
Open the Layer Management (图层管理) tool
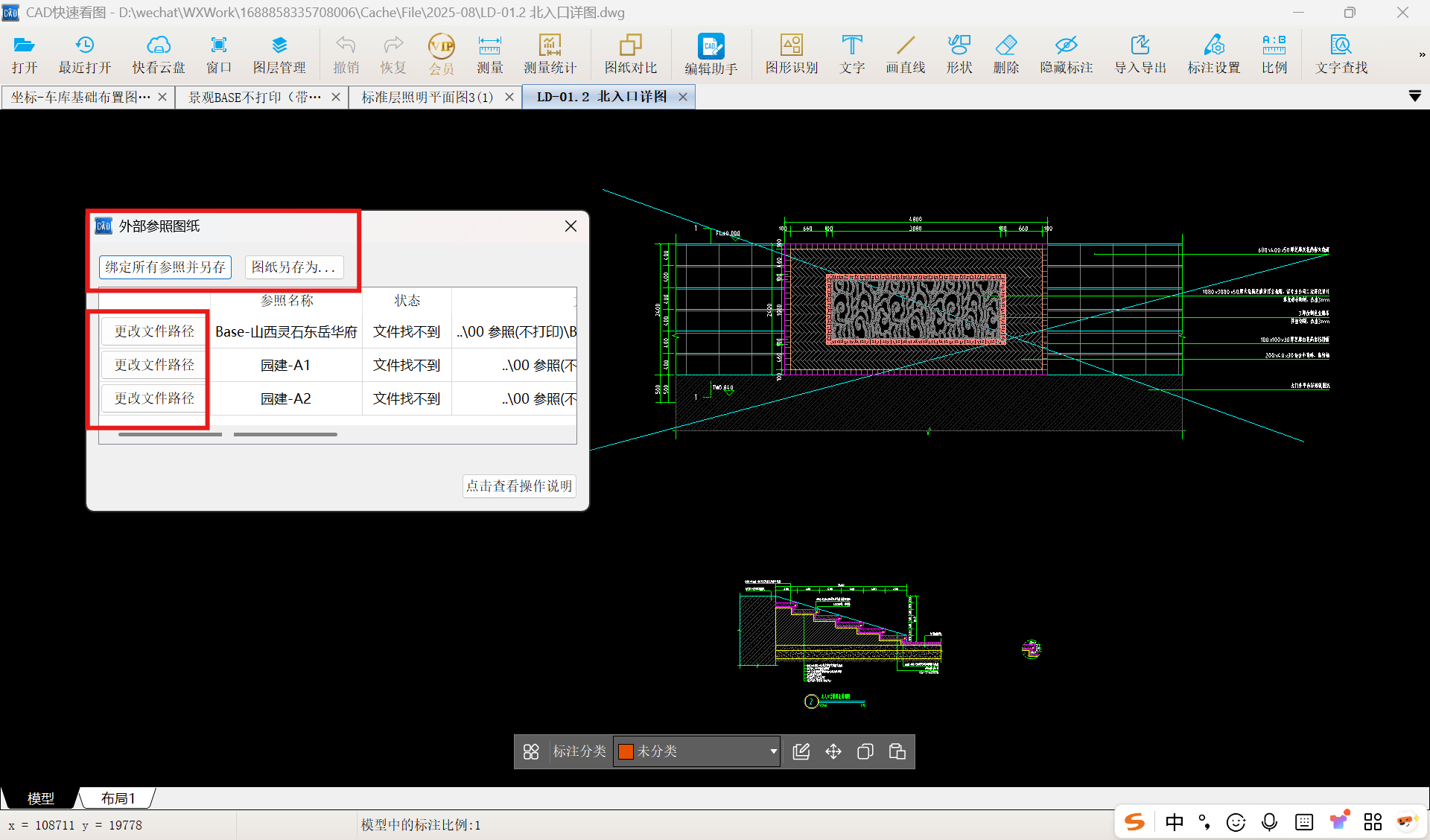(x=279, y=54)
